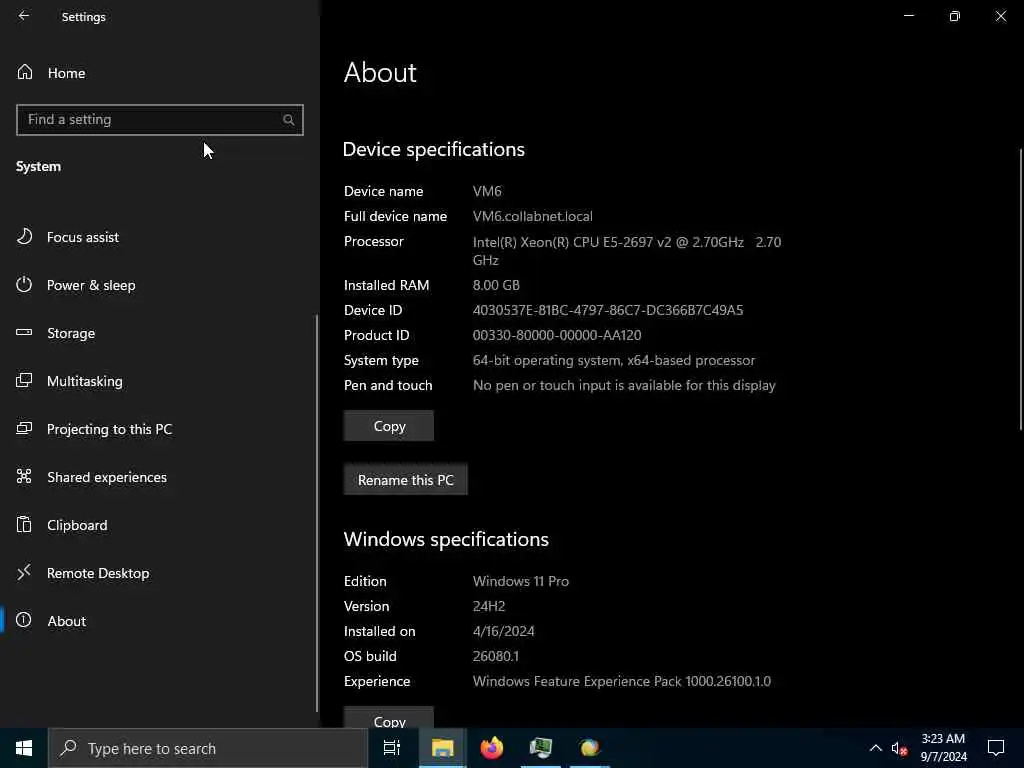
Task: Click the sidebar vertical scrollbar
Action: [317, 513]
